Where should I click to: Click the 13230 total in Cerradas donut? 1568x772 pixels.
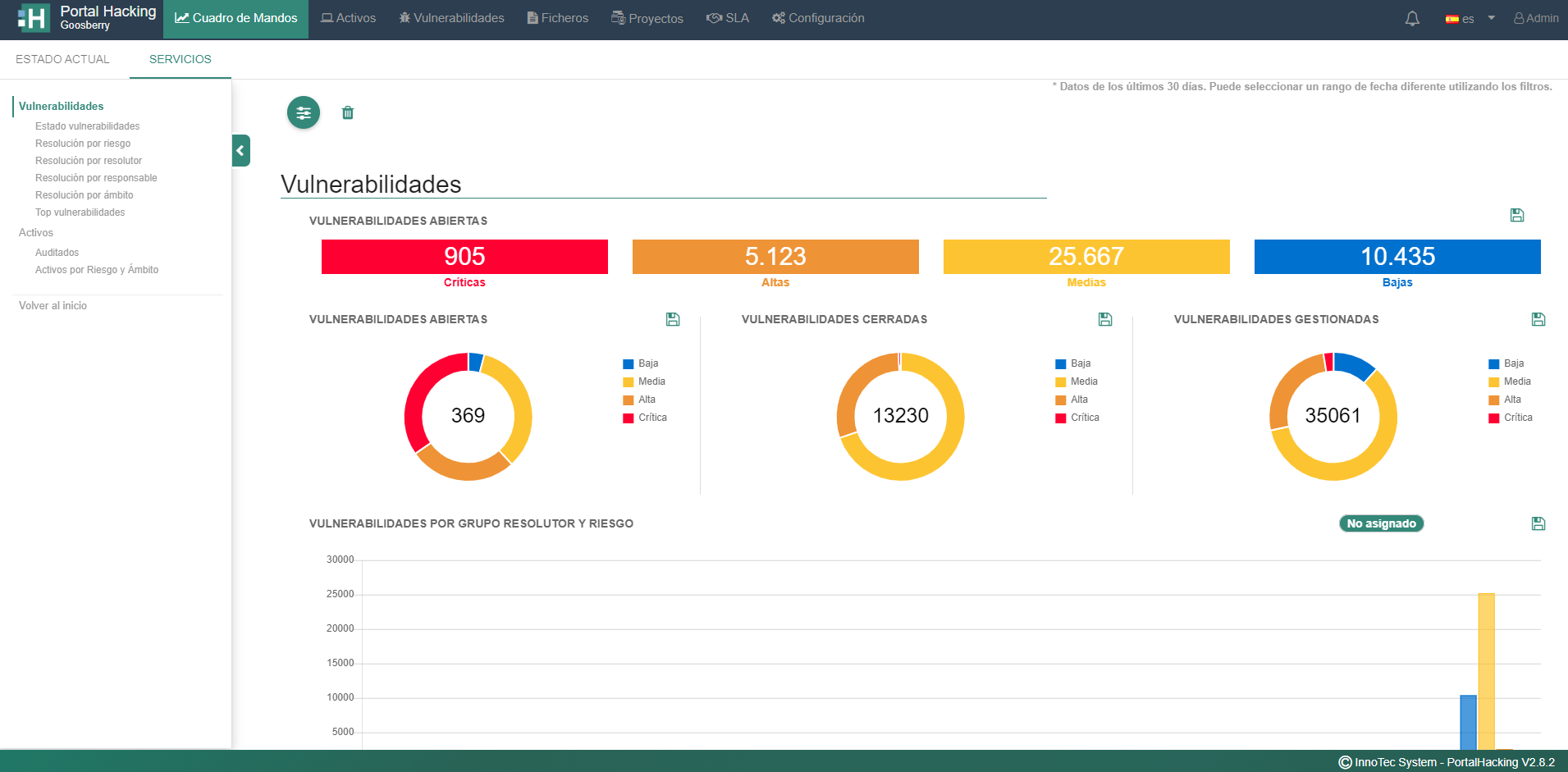tap(901, 415)
